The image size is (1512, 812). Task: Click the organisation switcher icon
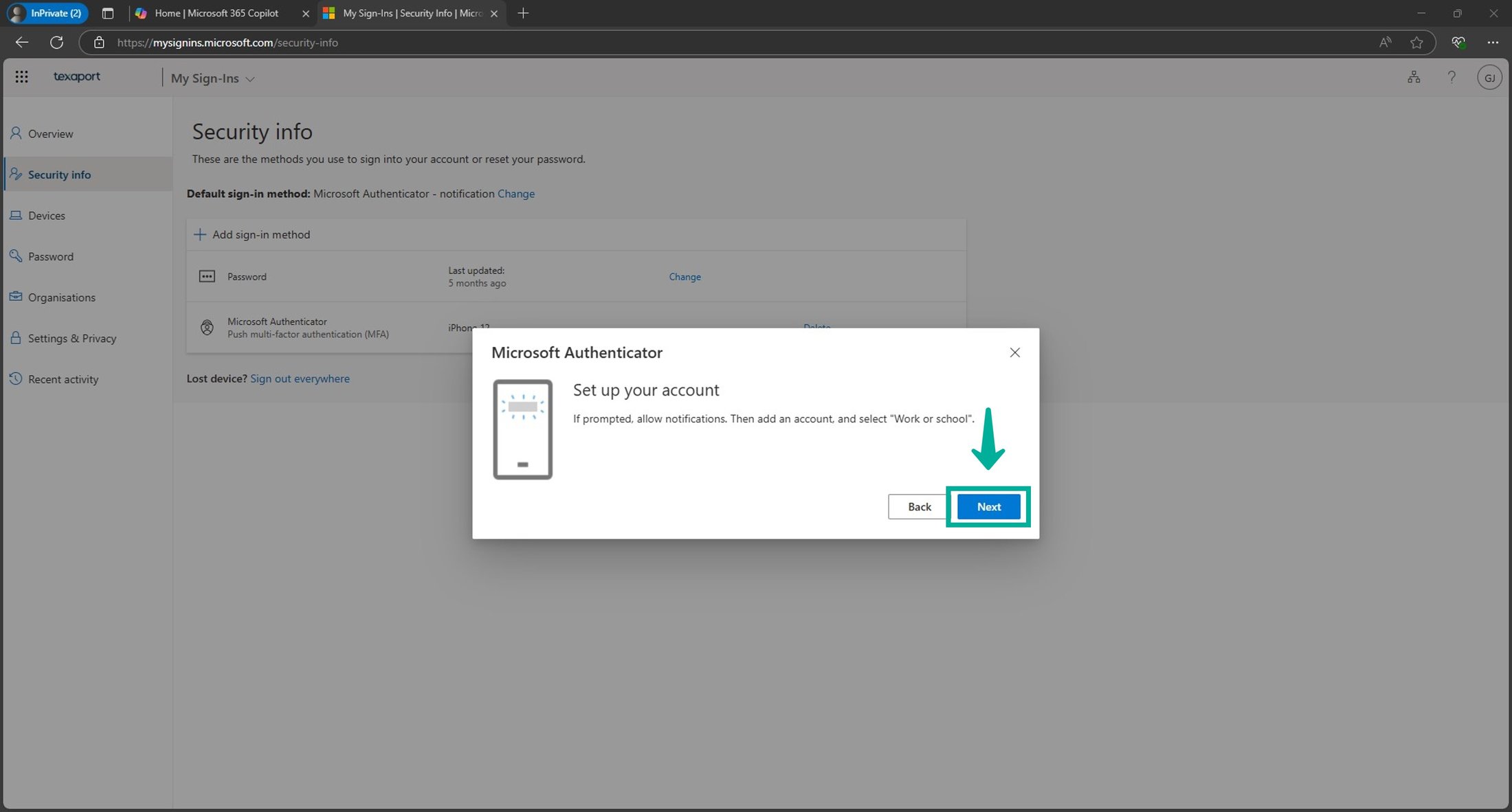[1414, 76]
